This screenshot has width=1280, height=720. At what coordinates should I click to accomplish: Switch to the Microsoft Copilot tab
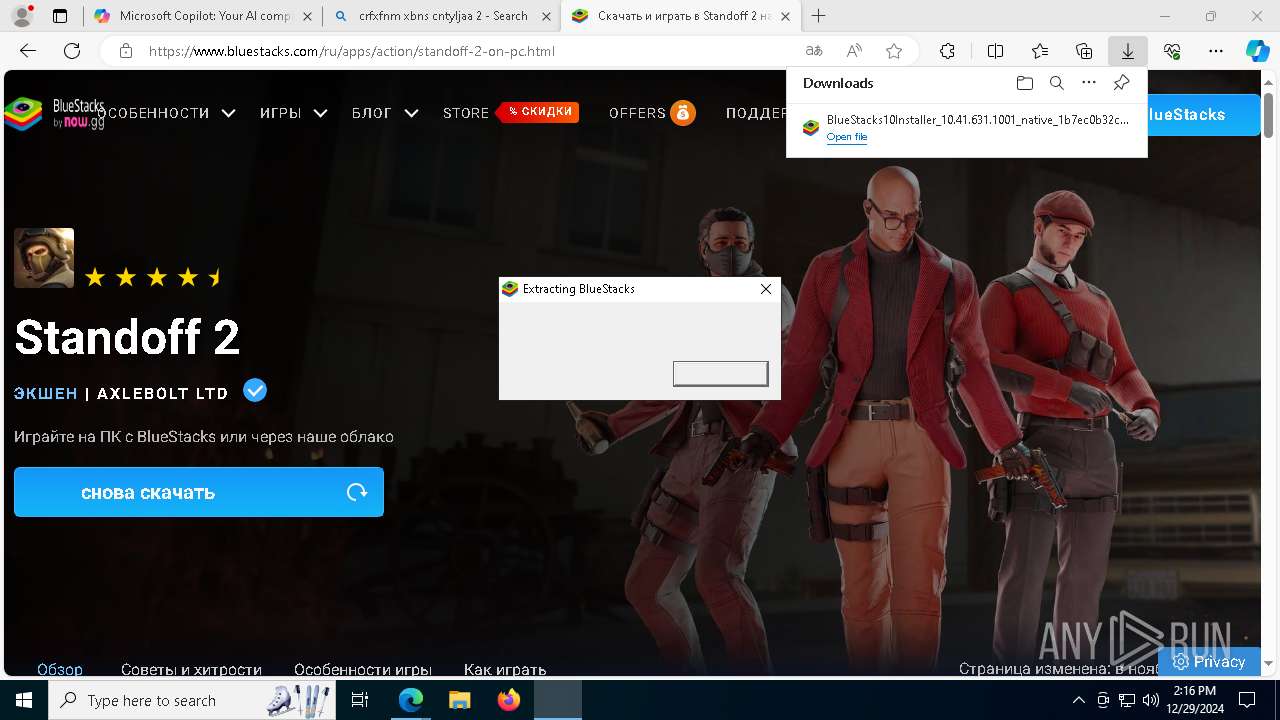point(203,16)
